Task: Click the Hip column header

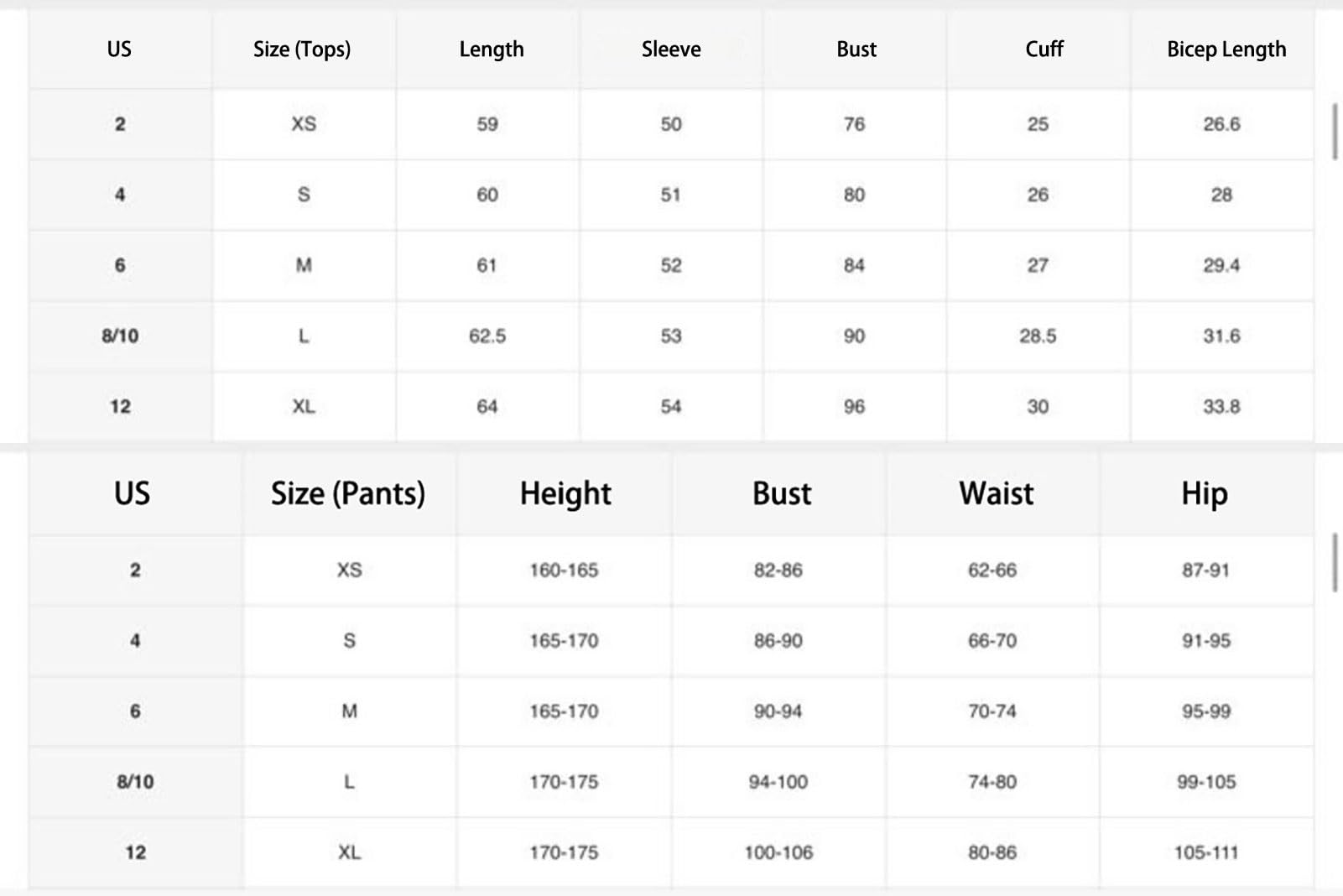Action: point(1205,493)
